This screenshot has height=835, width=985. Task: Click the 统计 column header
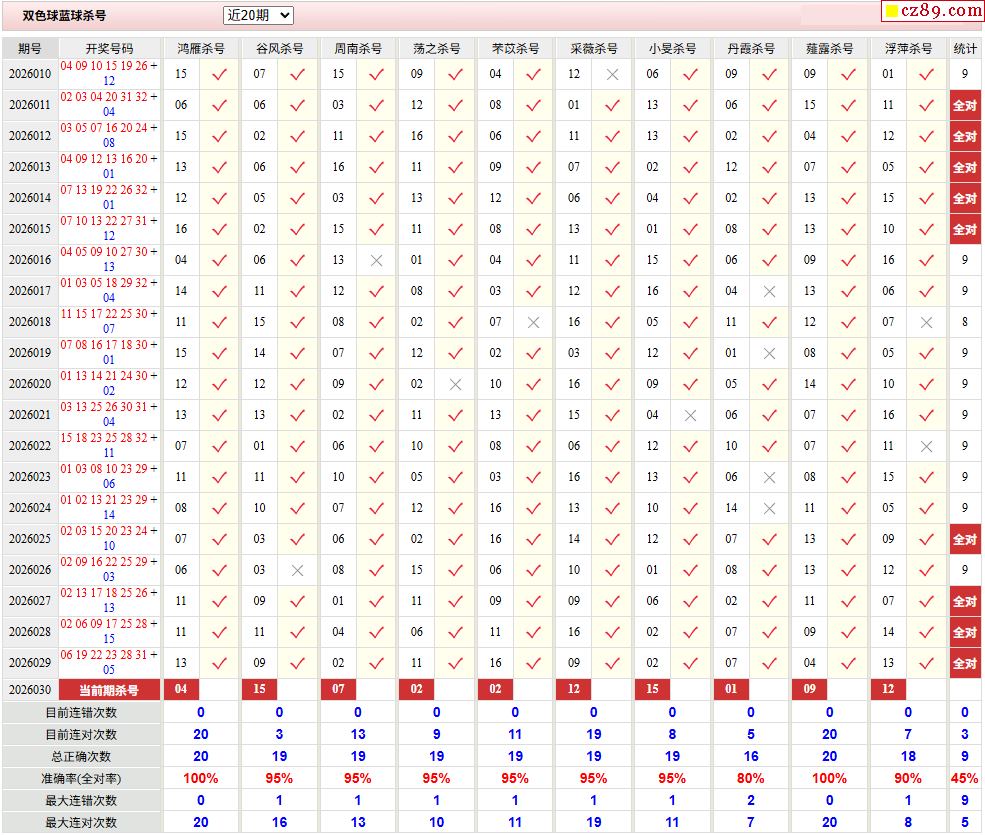pos(965,48)
